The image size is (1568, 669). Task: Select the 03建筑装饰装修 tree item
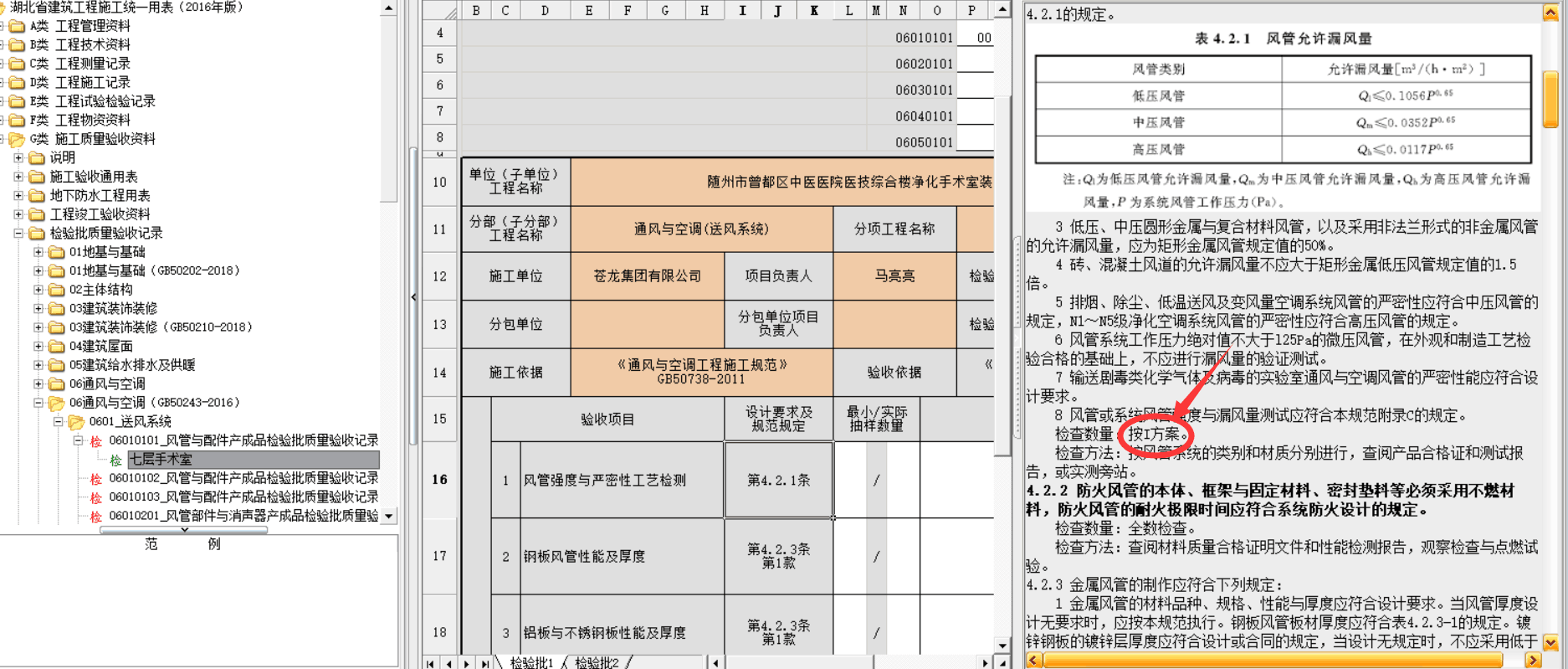[113, 308]
